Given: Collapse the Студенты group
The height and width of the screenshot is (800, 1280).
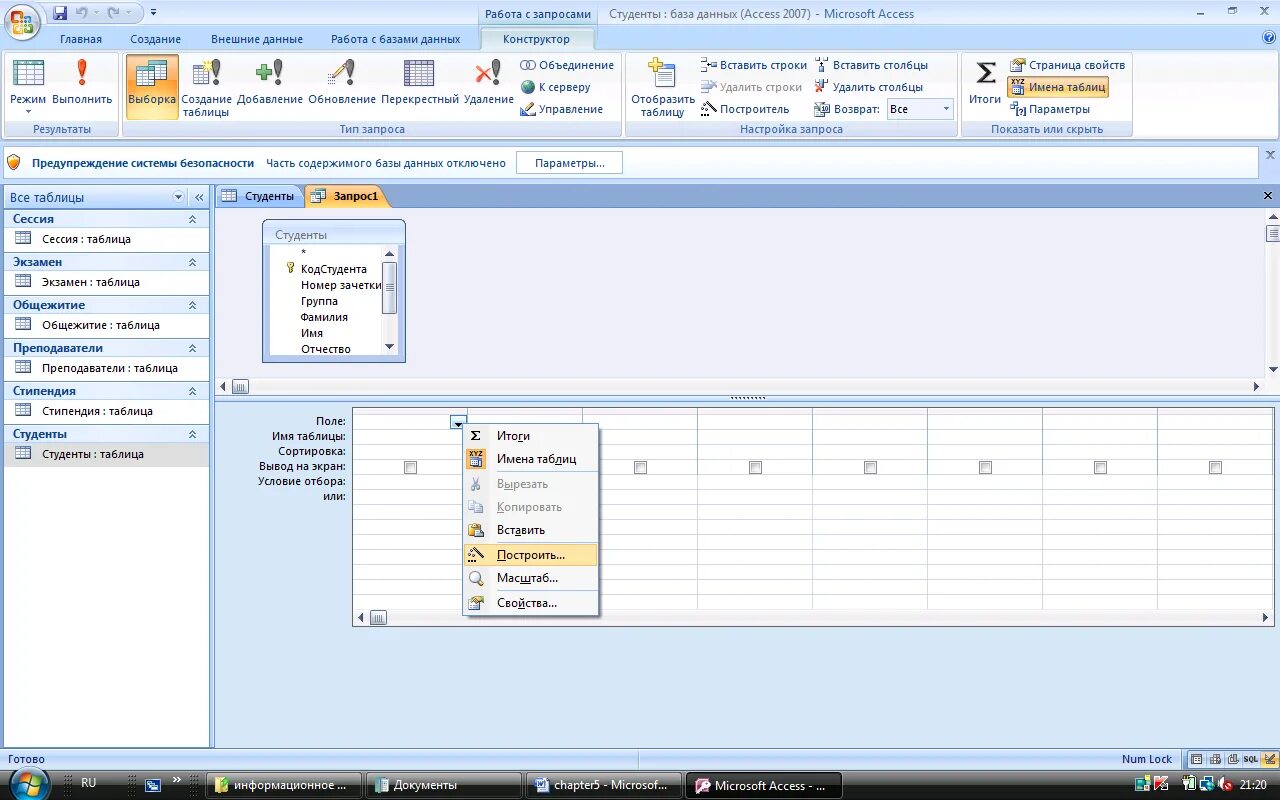Looking at the screenshot, I should 192,434.
